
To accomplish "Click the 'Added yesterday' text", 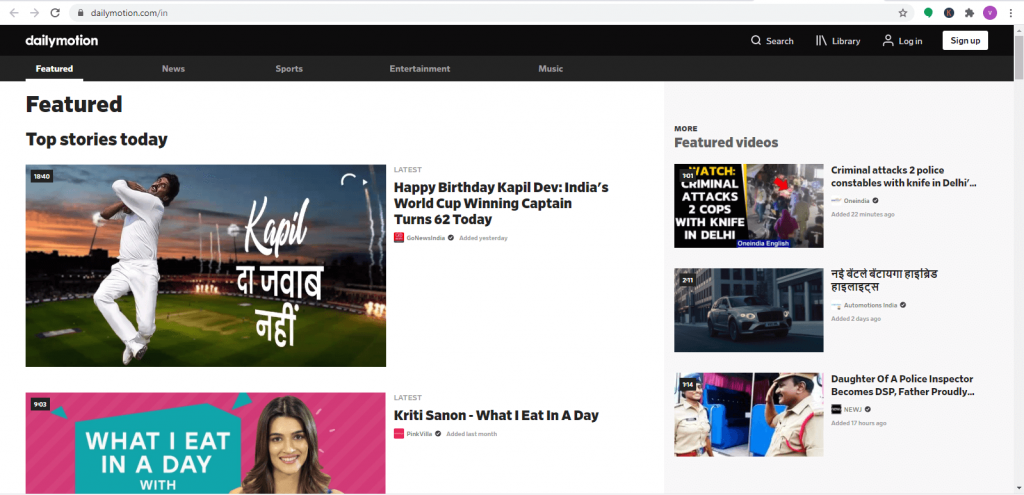I will tap(483, 238).
